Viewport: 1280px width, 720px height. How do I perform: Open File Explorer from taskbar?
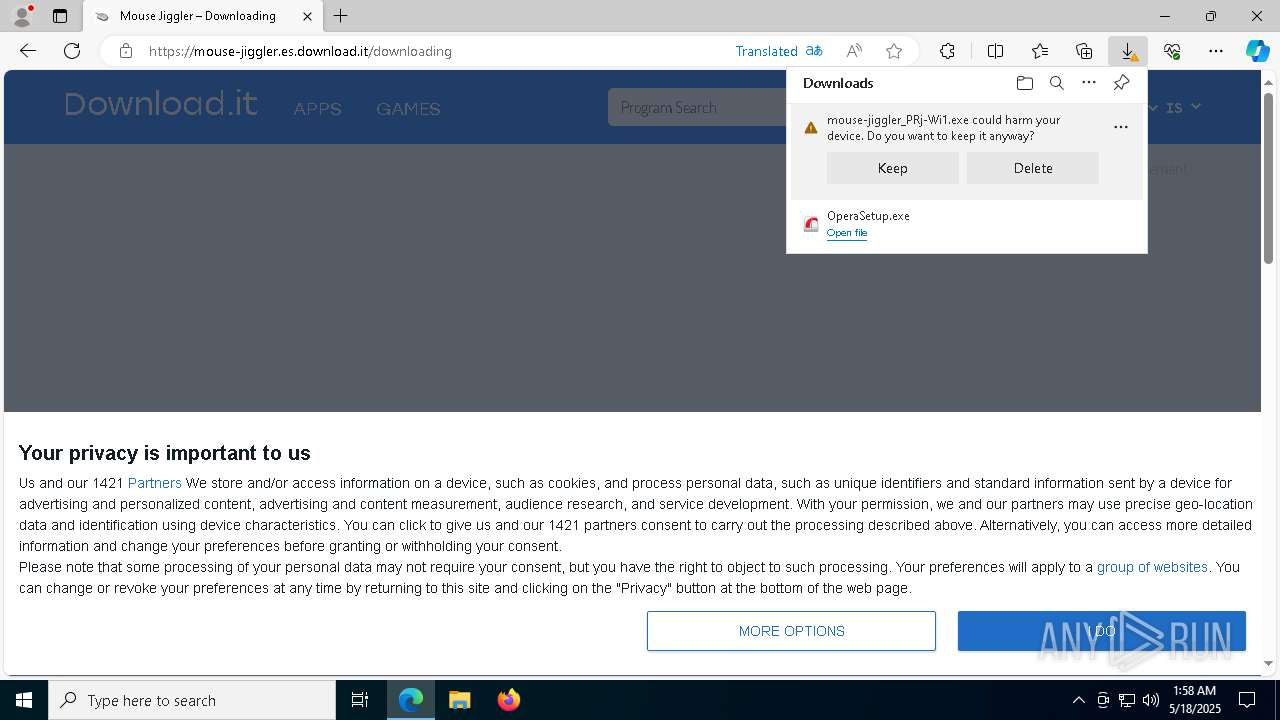coord(459,700)
